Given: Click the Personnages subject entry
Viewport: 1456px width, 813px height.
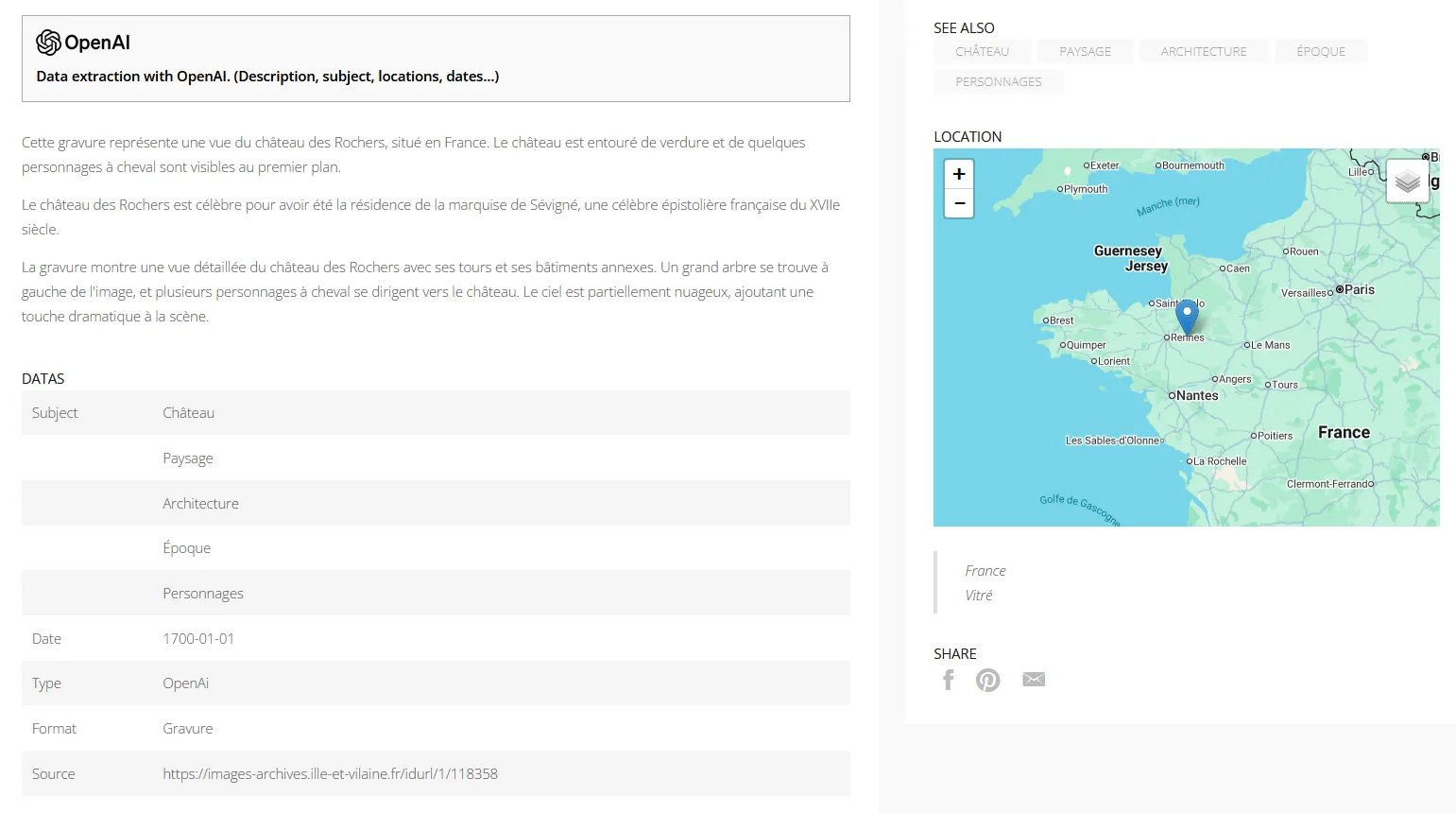Looking at the screenshot, I should coord(202,594).
